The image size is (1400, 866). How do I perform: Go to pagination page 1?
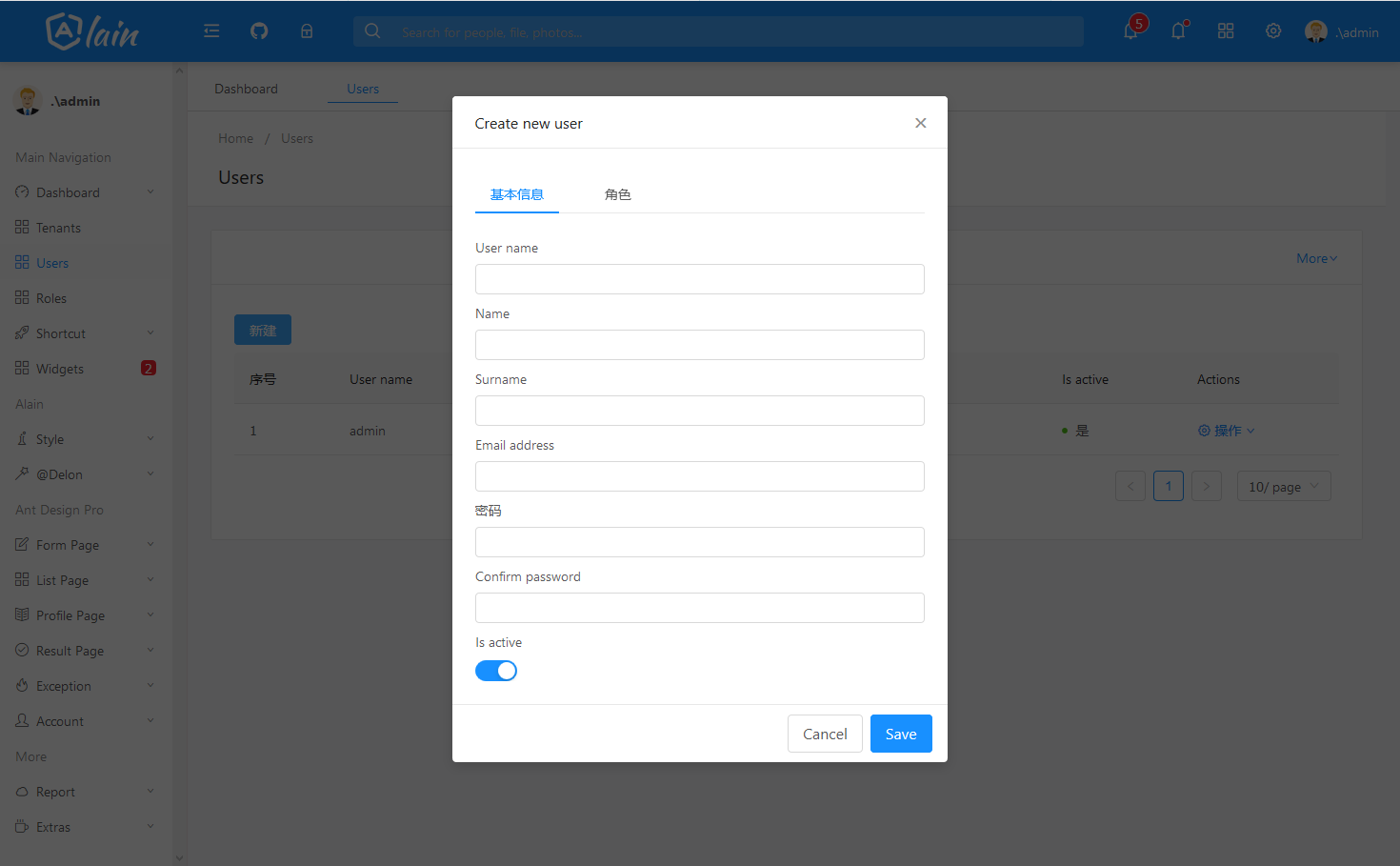pyautogui.click(x=1169, y=486)
